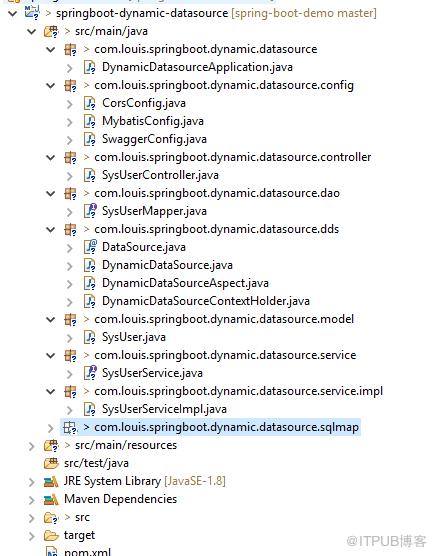Select the DataSource.java annotation file

(x=144, y=247)
